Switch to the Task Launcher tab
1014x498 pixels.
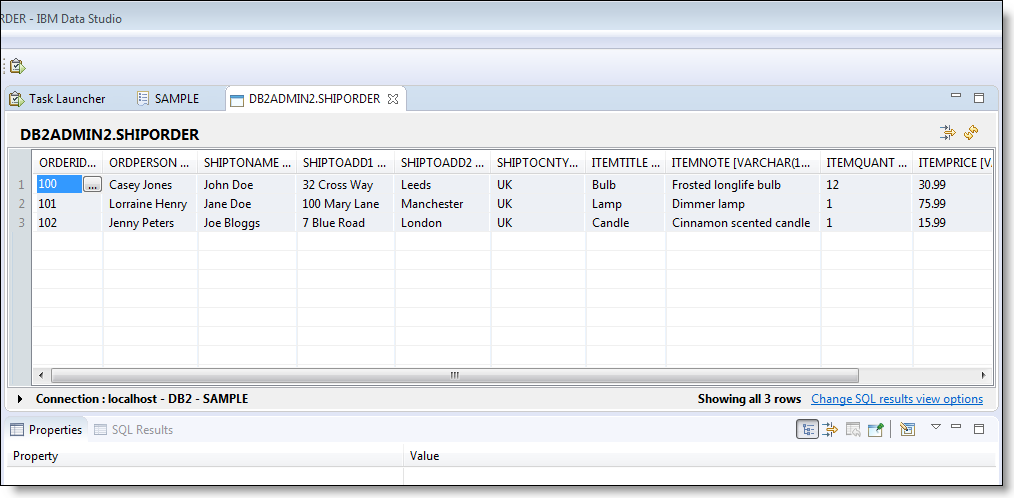(57, 99)
